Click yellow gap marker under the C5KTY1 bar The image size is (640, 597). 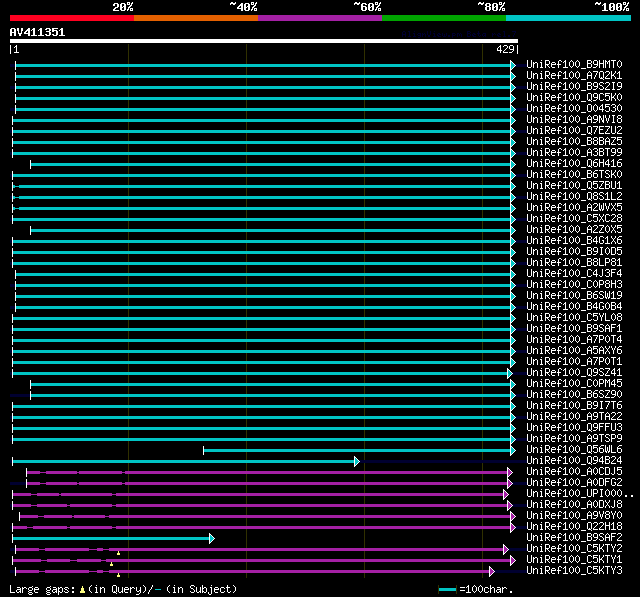point(111,564)
